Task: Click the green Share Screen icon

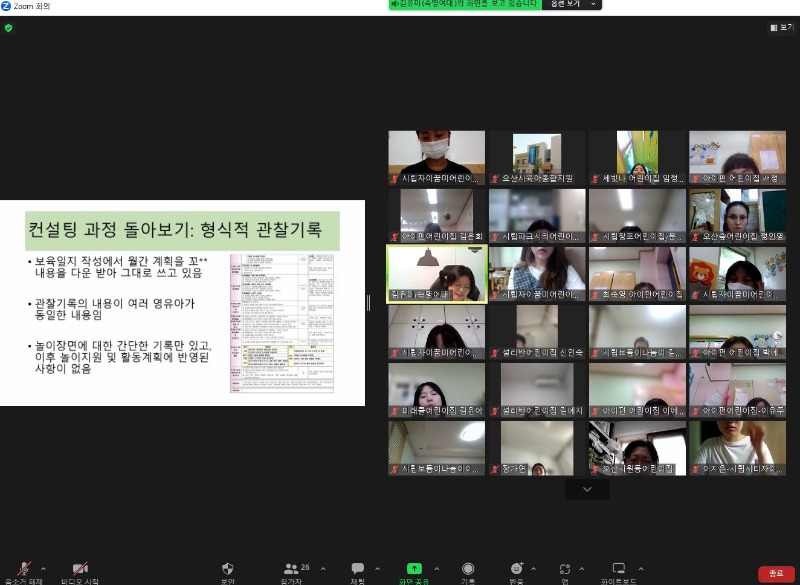Action: pos(414,569)
